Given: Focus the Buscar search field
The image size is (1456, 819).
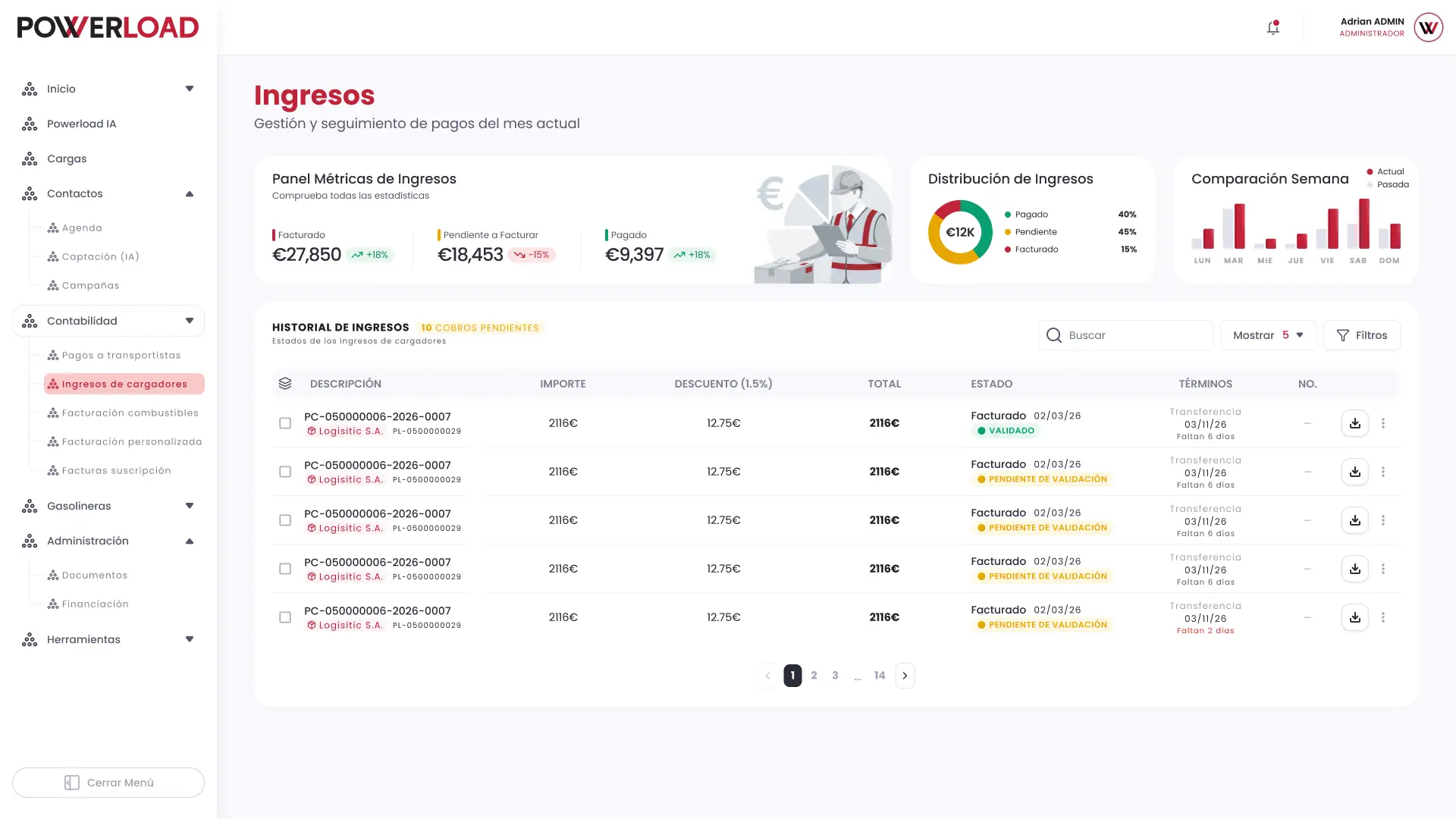Looking at the screenshot, I should (1126, 335).
